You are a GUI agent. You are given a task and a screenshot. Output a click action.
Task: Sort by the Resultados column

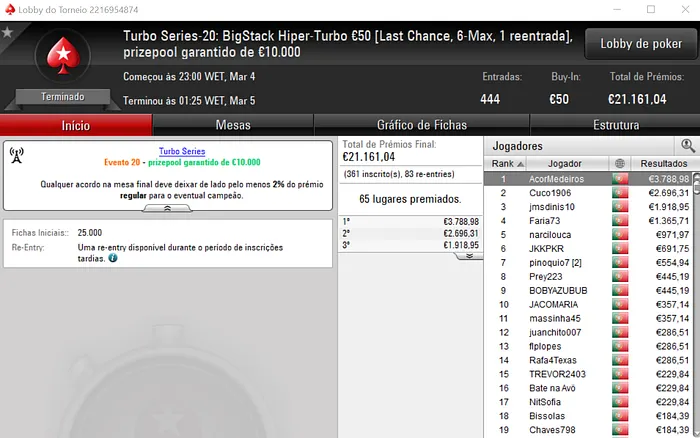coord(663,163)
